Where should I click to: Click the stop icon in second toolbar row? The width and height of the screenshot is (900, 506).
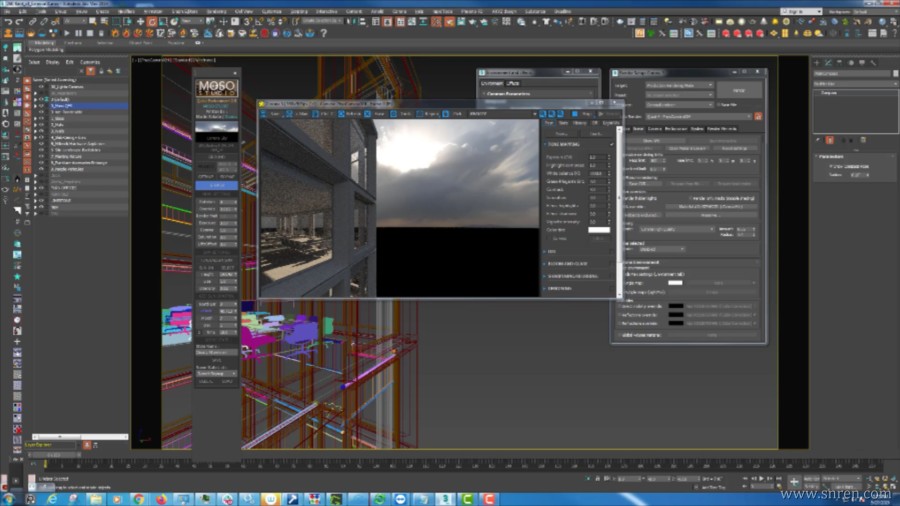pyautogui.click(x=90, y=34)
